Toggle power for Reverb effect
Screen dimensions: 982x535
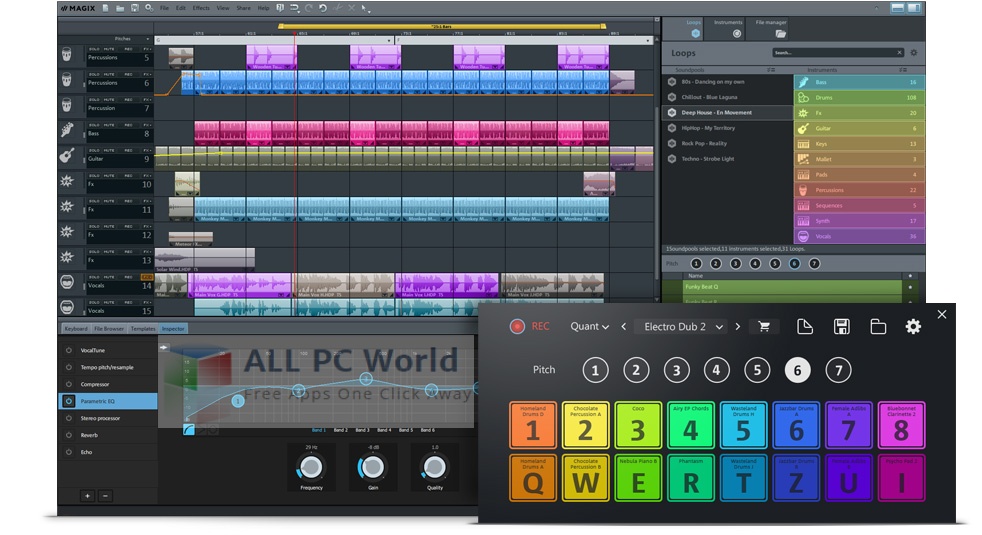coord(69,435)
